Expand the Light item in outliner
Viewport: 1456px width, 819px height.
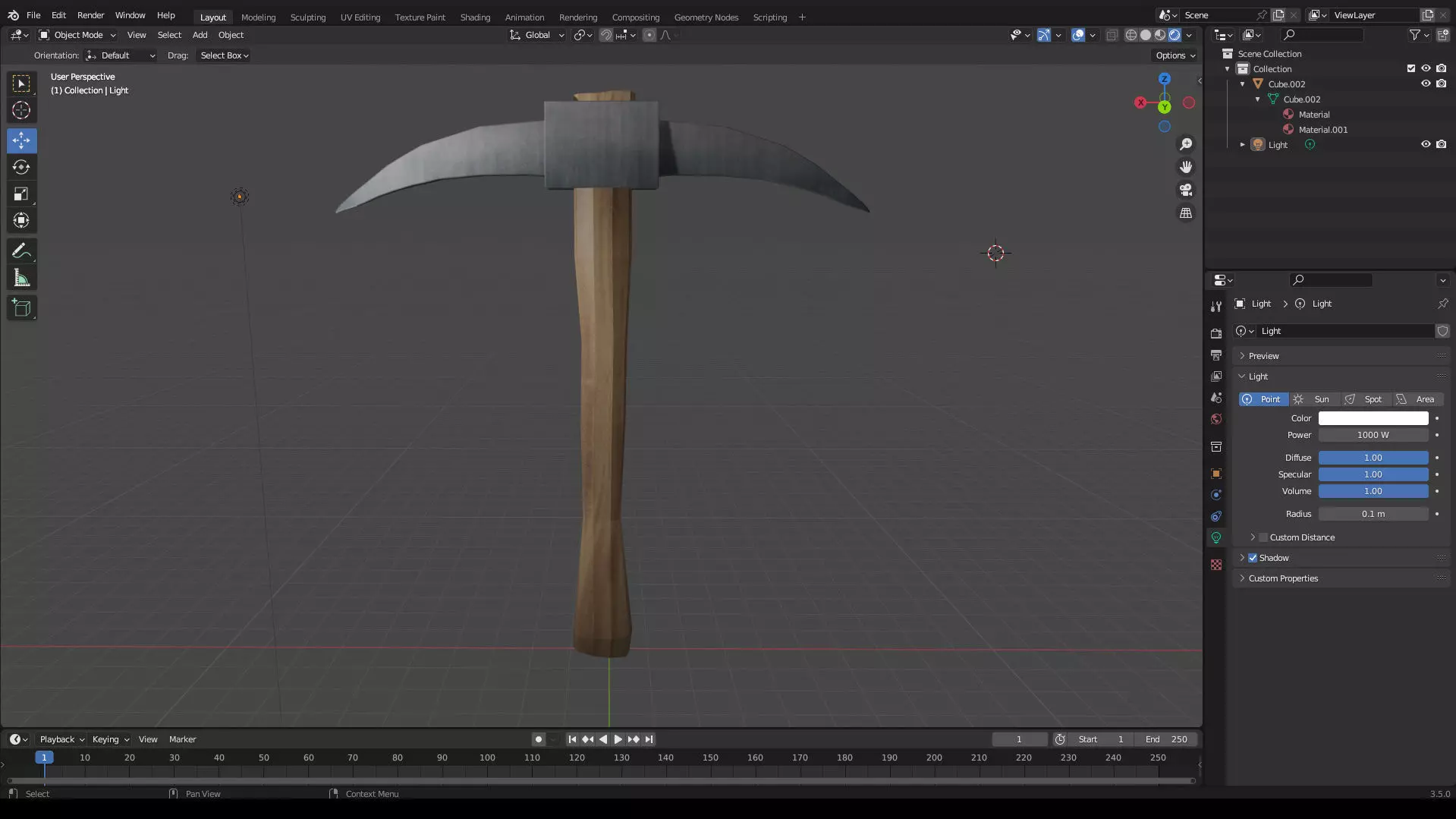[1243, 144]
